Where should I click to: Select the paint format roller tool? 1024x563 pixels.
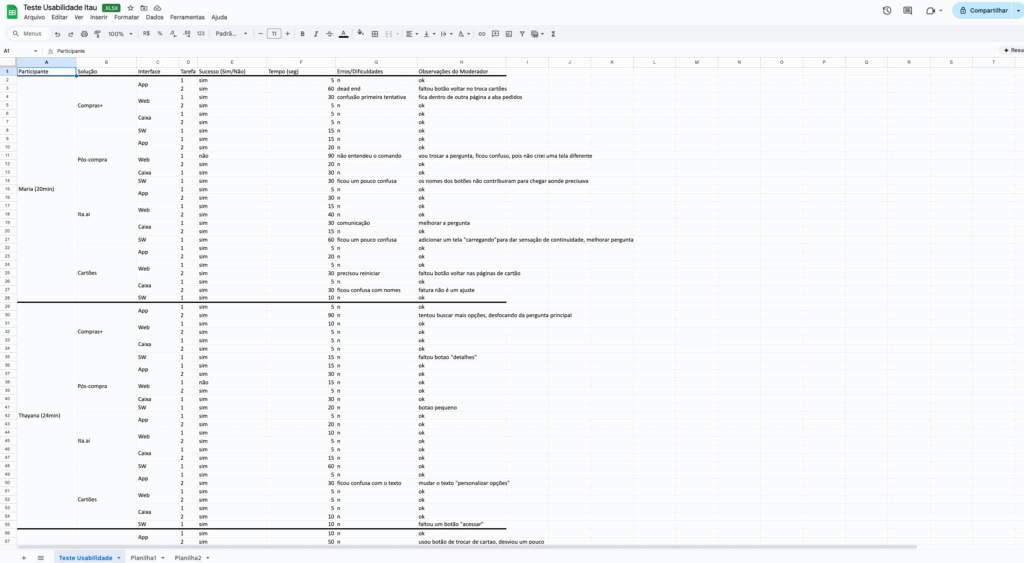click(97, 34)
